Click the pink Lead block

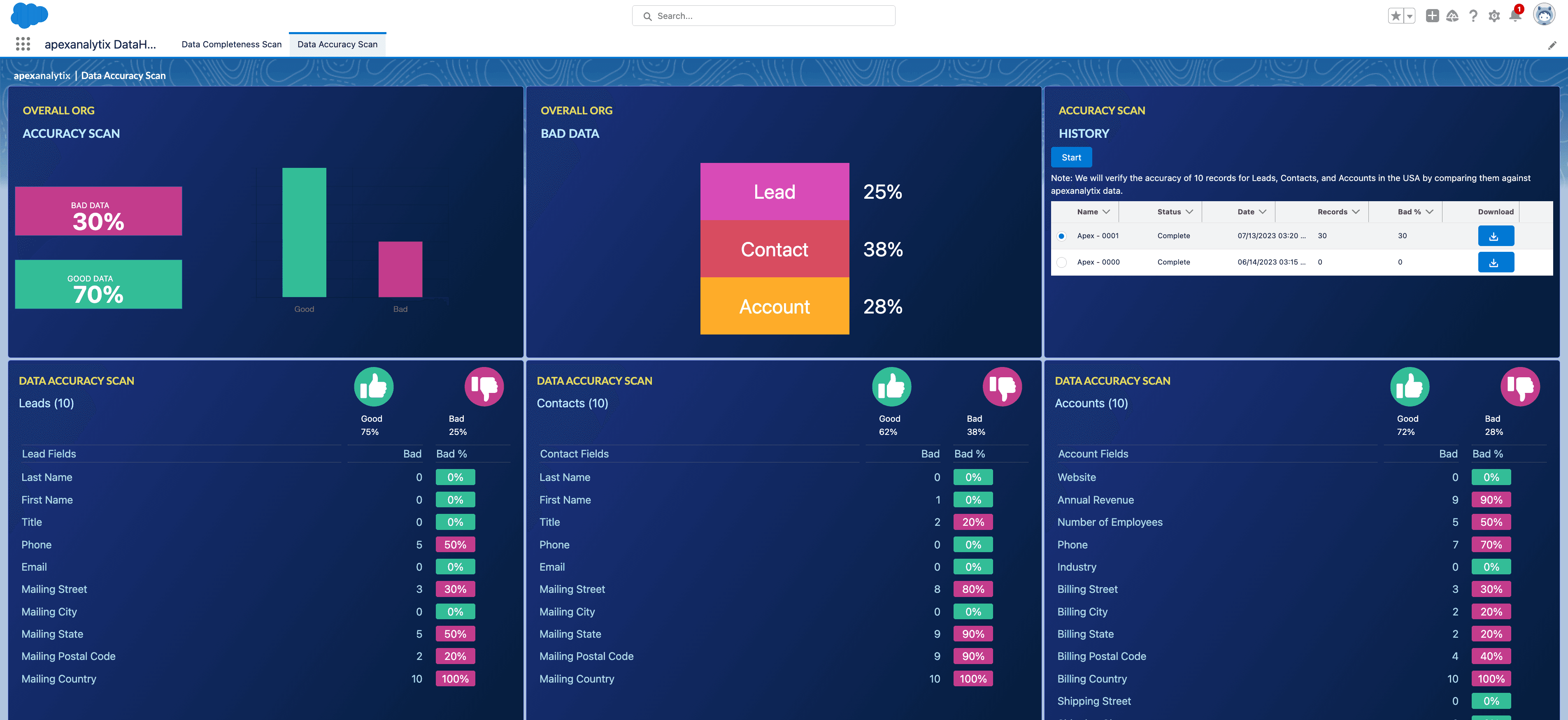(x=774, y=192)
